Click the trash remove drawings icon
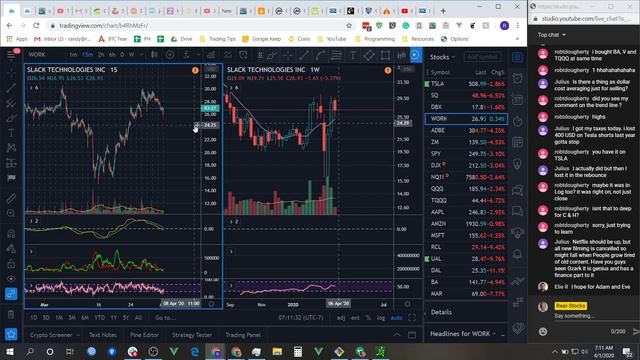The height and width of the screenshot is (360, 640). click(11, 314)
